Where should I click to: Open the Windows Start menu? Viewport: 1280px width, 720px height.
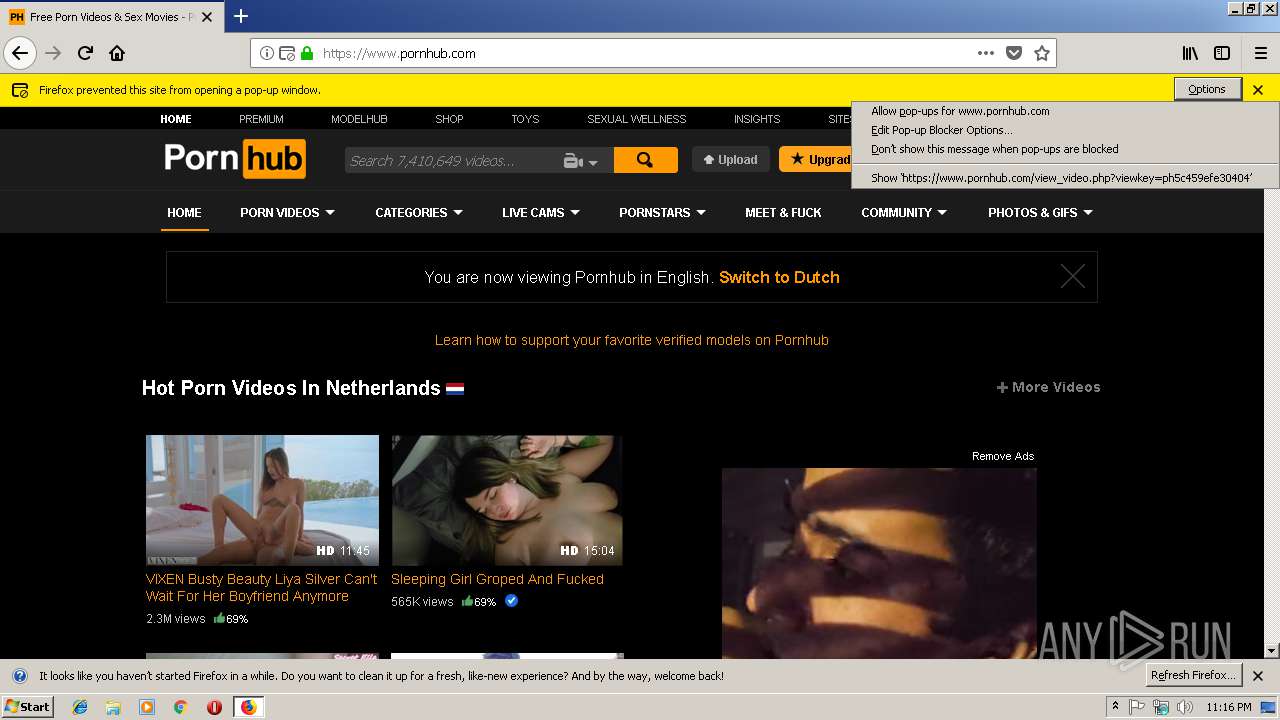click(x=27, y=707)
